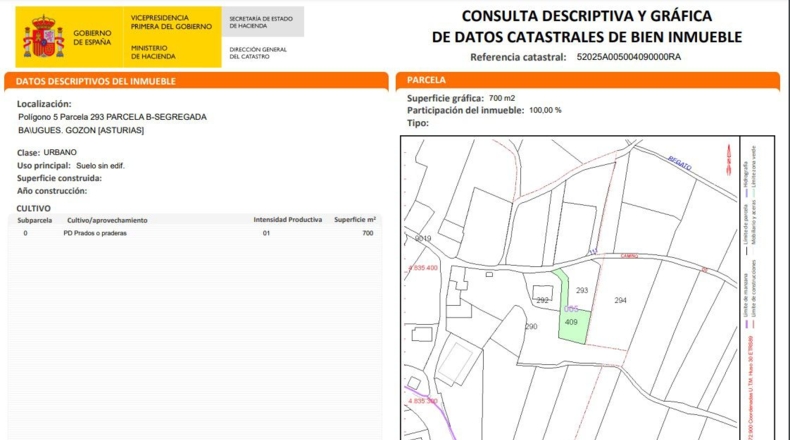
Task: Click the purple '005' polygon label on map
Action: pyautogui.click(x=571, y=309)
